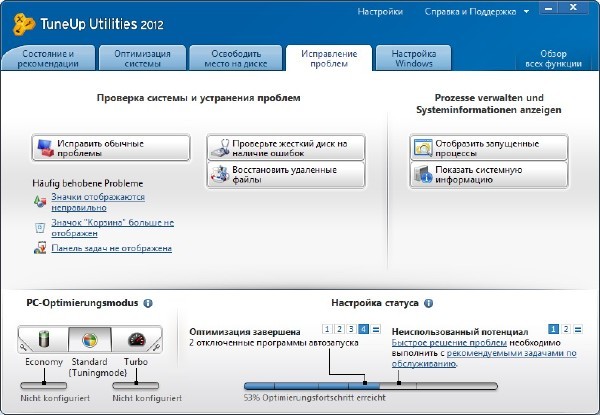Open Освободить место на диске tab

(236, 58)
